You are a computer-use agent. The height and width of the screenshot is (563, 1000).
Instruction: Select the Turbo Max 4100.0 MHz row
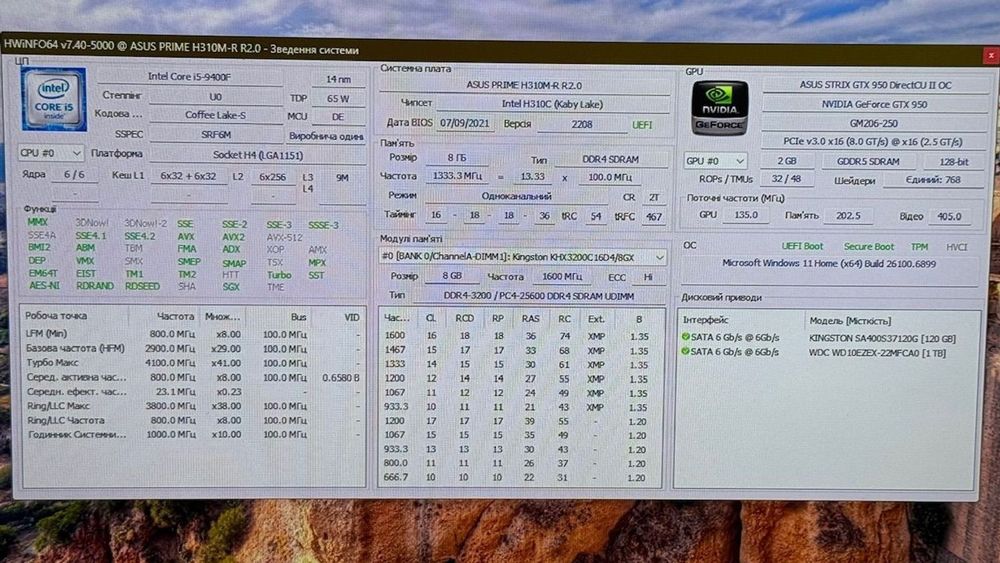[192, 362]
